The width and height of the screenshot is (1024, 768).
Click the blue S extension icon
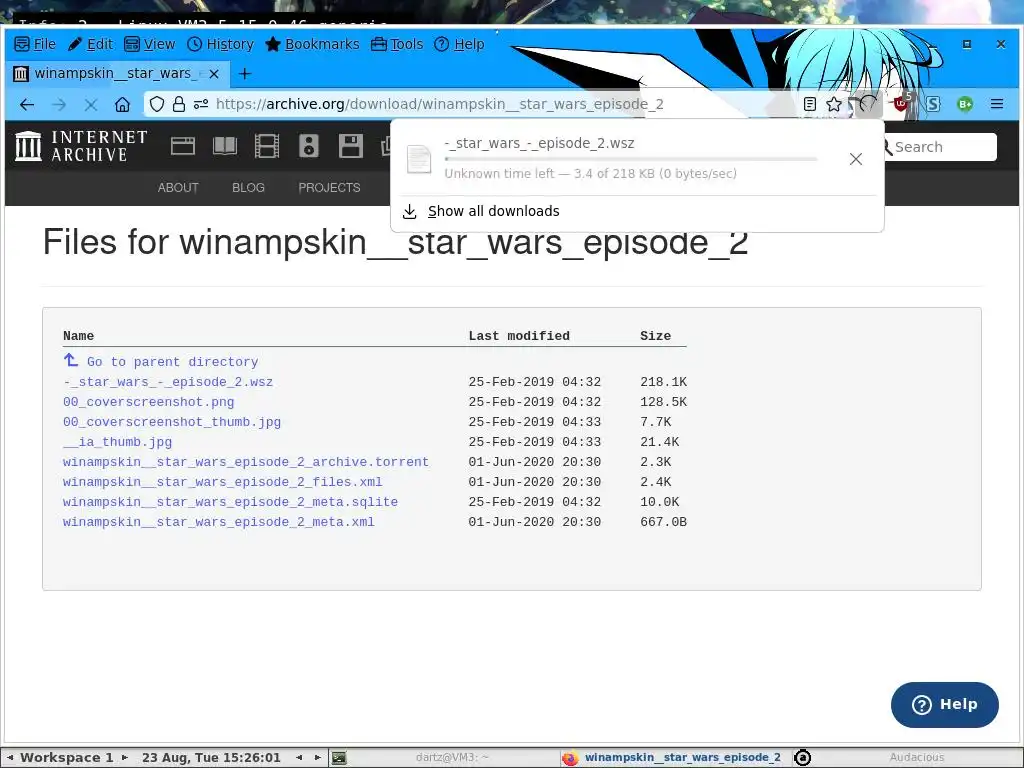pyautogui.click(x=933, y=104)
